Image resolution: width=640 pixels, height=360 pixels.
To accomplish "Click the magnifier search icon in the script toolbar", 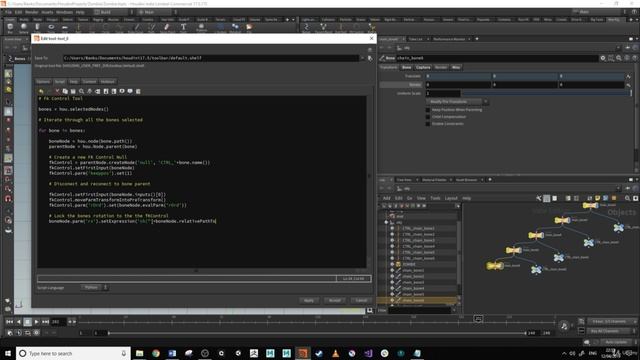I will [x=81, y=91].
